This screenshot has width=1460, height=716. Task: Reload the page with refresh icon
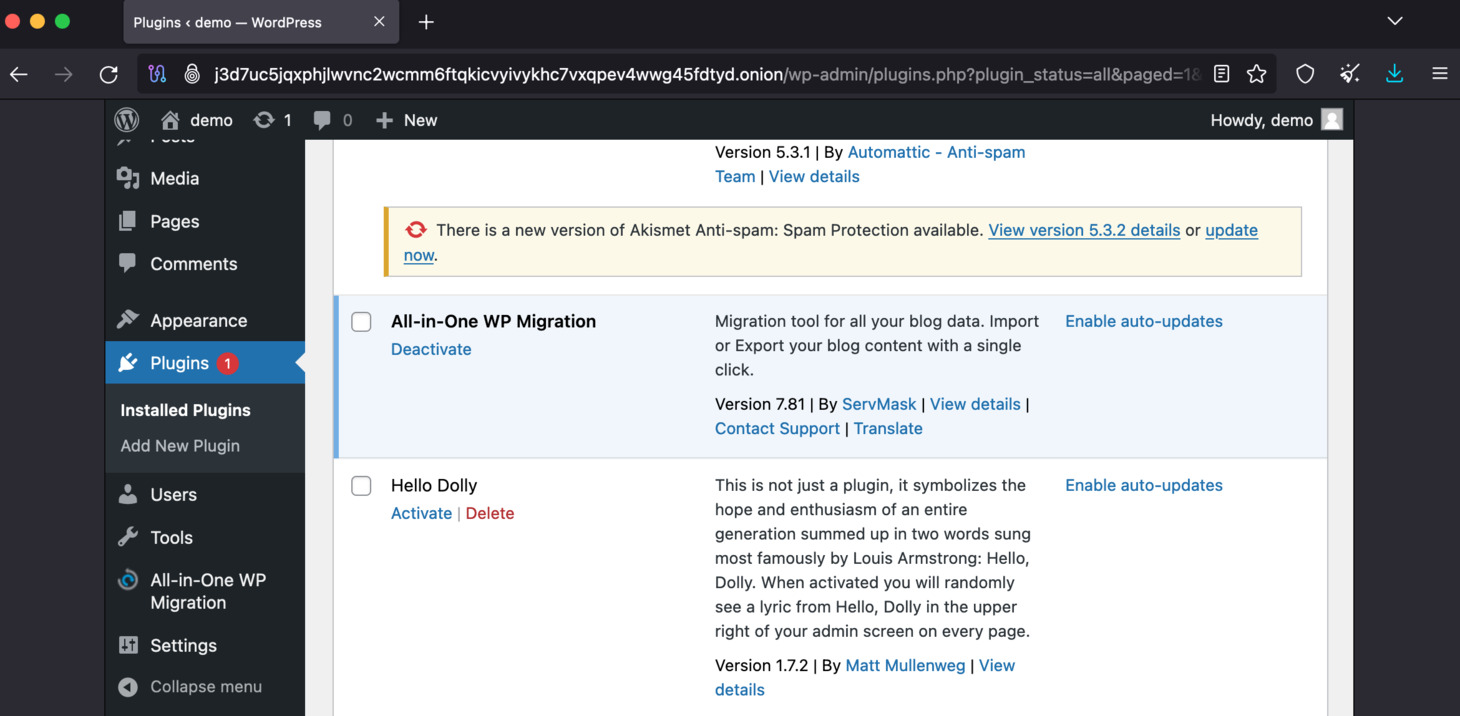109,74
